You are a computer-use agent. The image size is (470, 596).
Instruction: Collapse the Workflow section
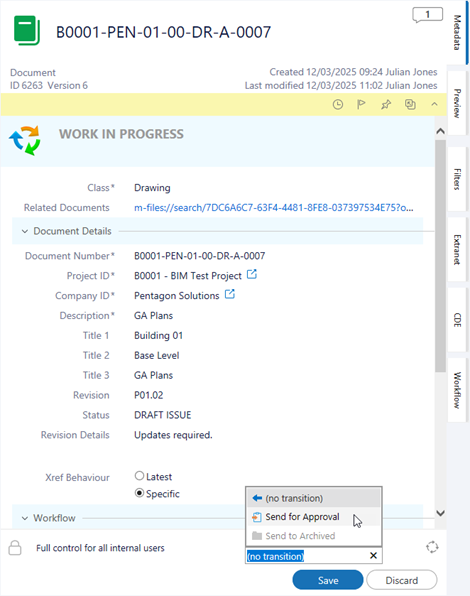click(x=25, y=518)
